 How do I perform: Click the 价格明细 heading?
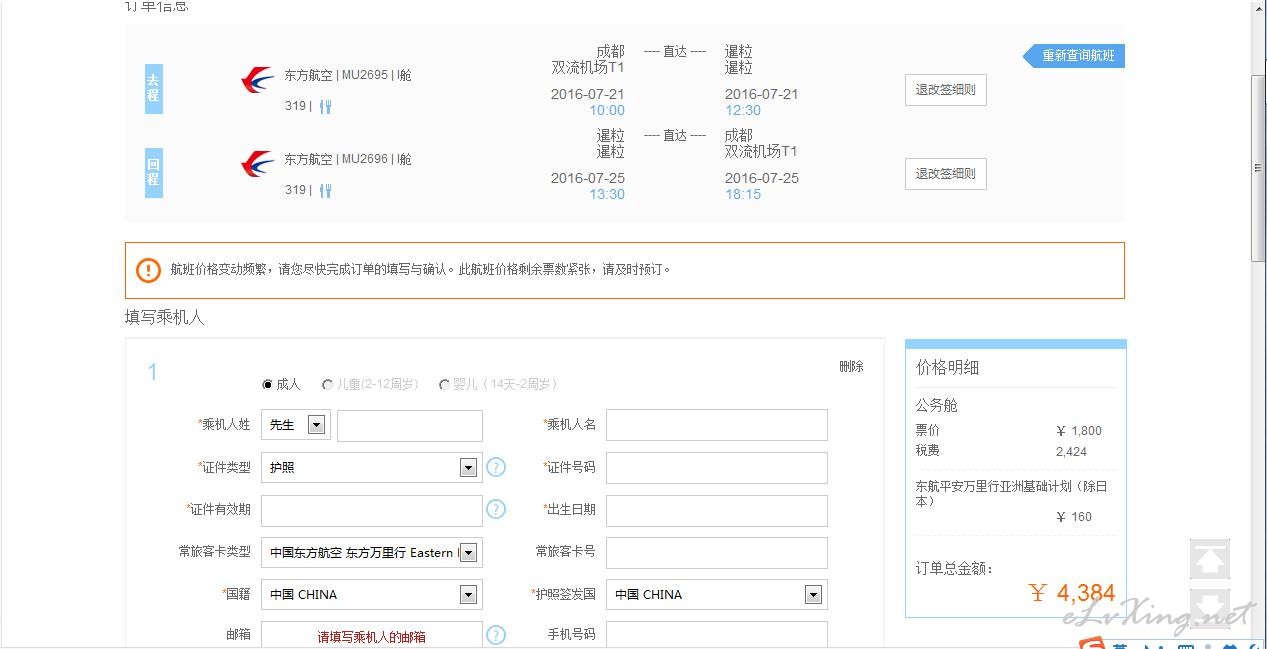(x=947, y=367)
